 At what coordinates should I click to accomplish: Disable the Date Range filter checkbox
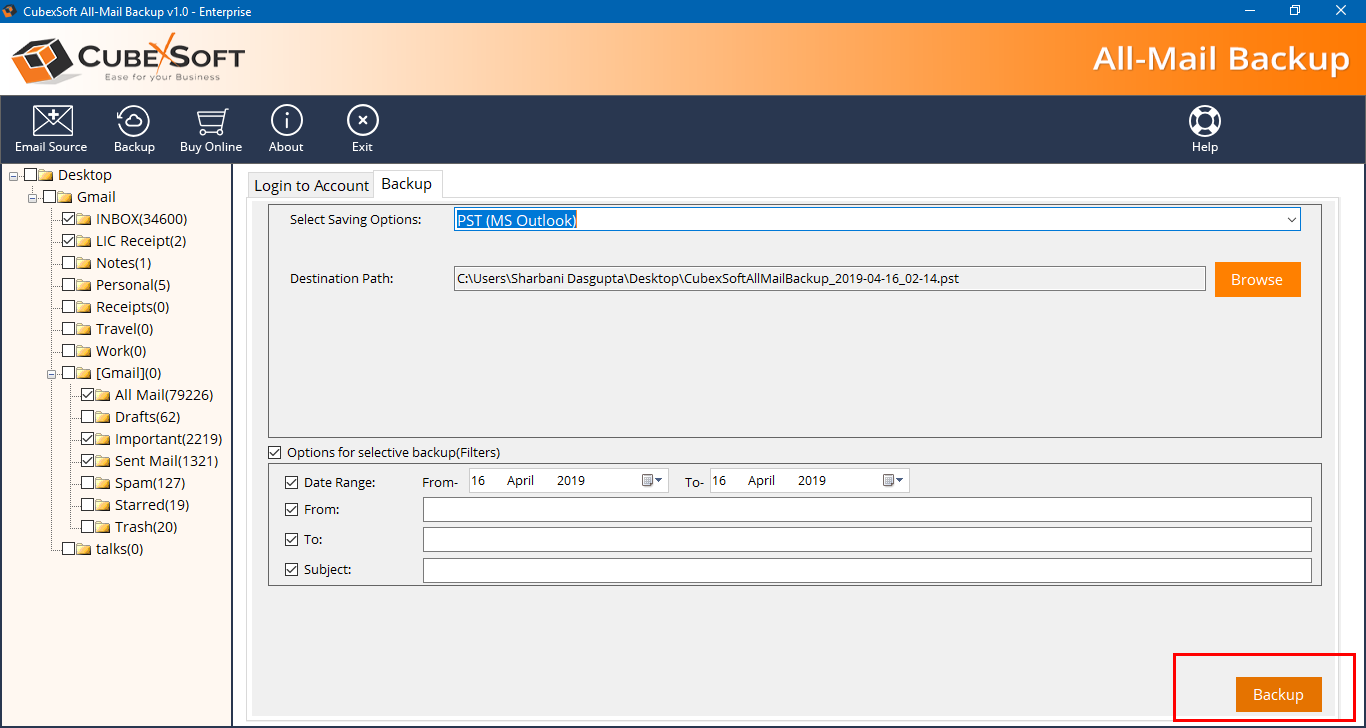(x=292, y=482)
